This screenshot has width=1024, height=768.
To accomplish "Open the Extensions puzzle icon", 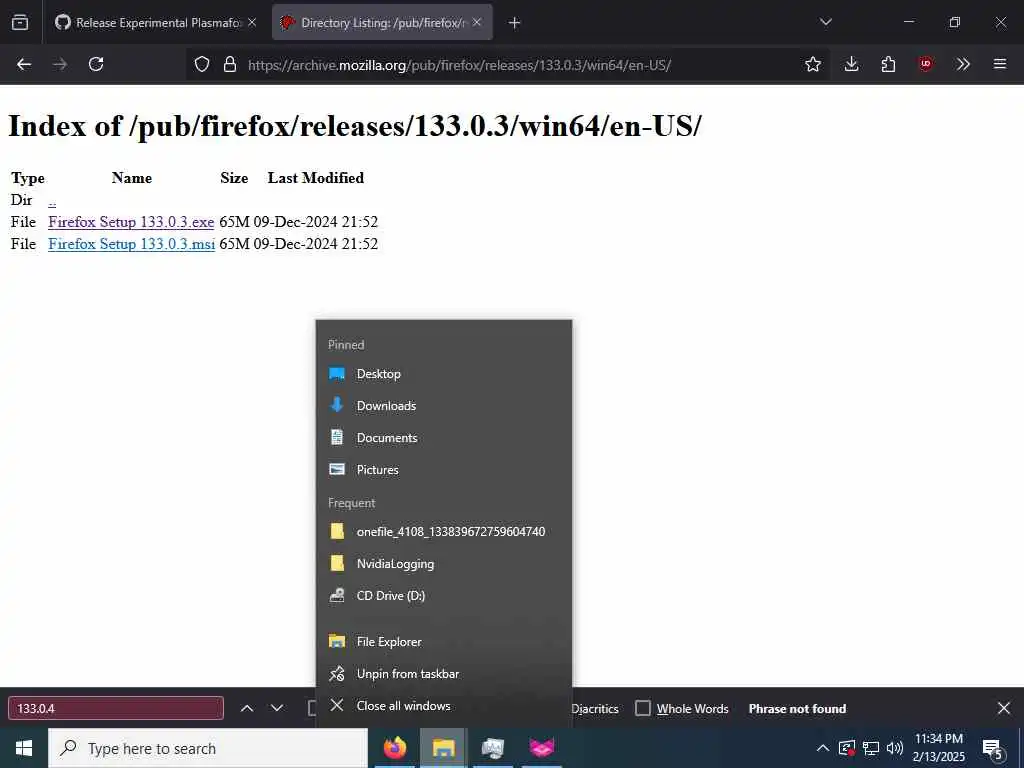I will pos(888,64).
